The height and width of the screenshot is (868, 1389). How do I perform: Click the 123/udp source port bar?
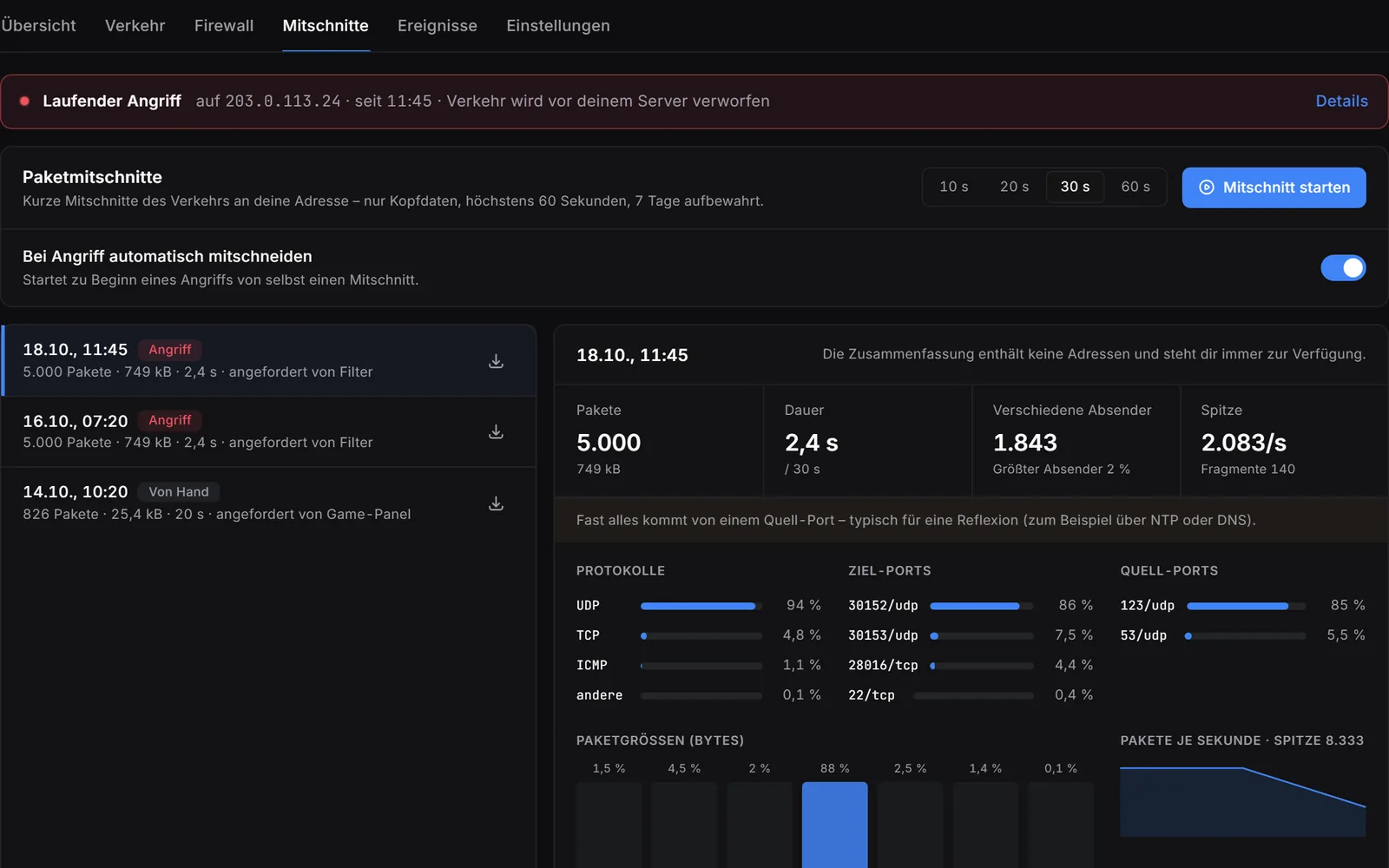[x=1246, y=606]
